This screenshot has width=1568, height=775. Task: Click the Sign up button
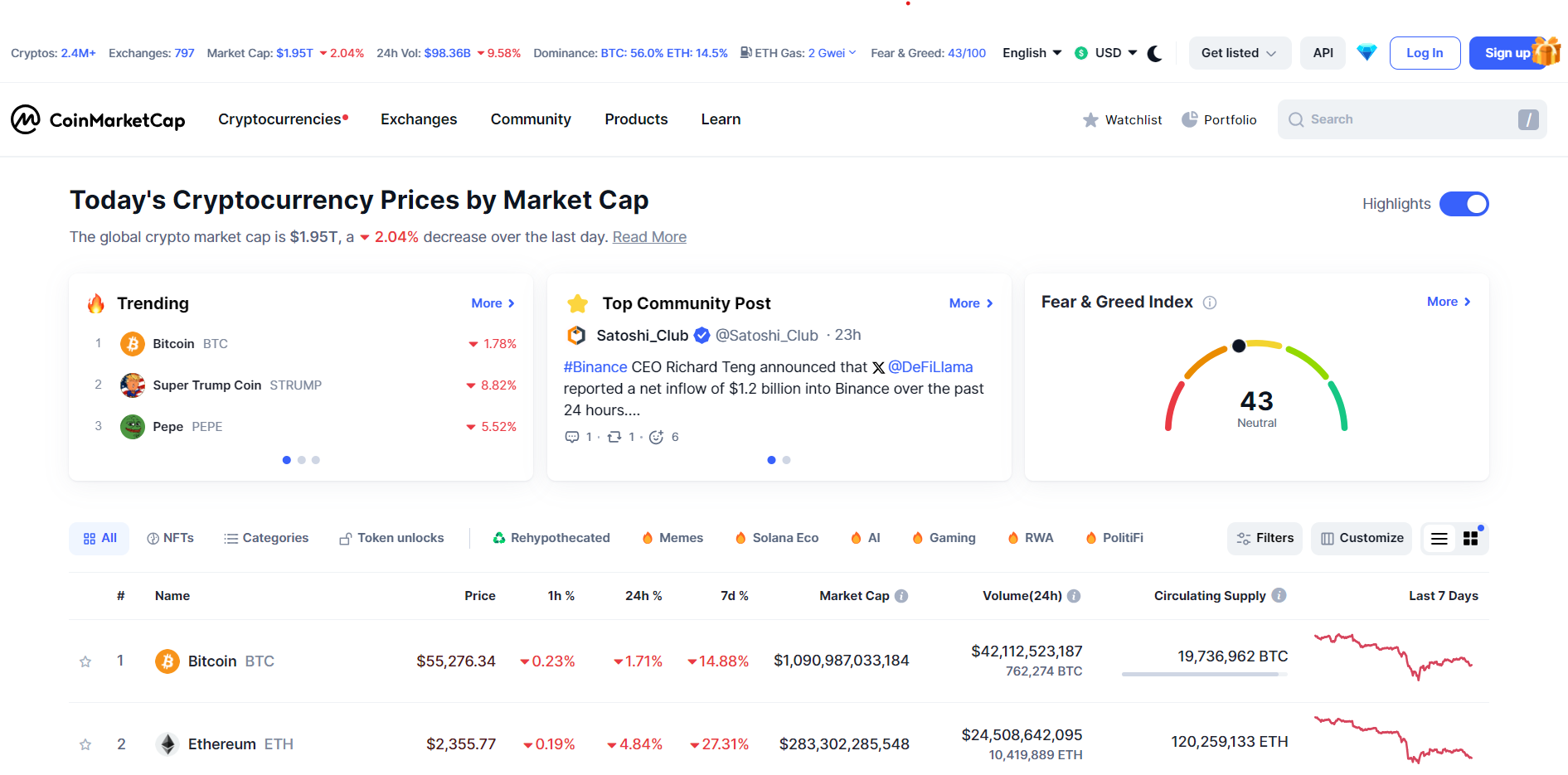(1507, 53)
